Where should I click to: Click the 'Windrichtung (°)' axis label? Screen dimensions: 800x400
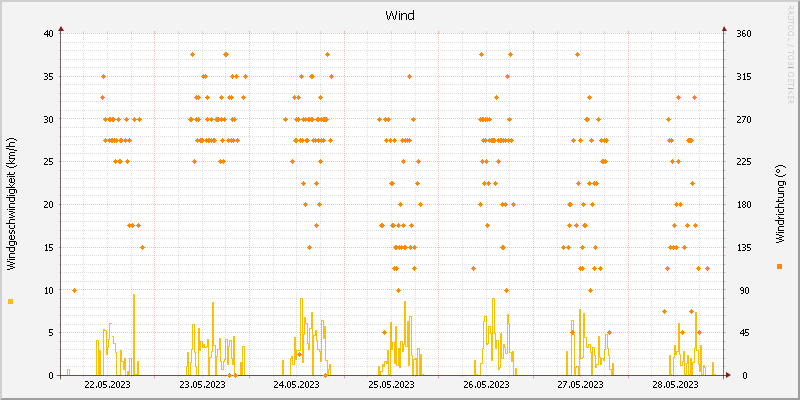(x=779, y=204)
